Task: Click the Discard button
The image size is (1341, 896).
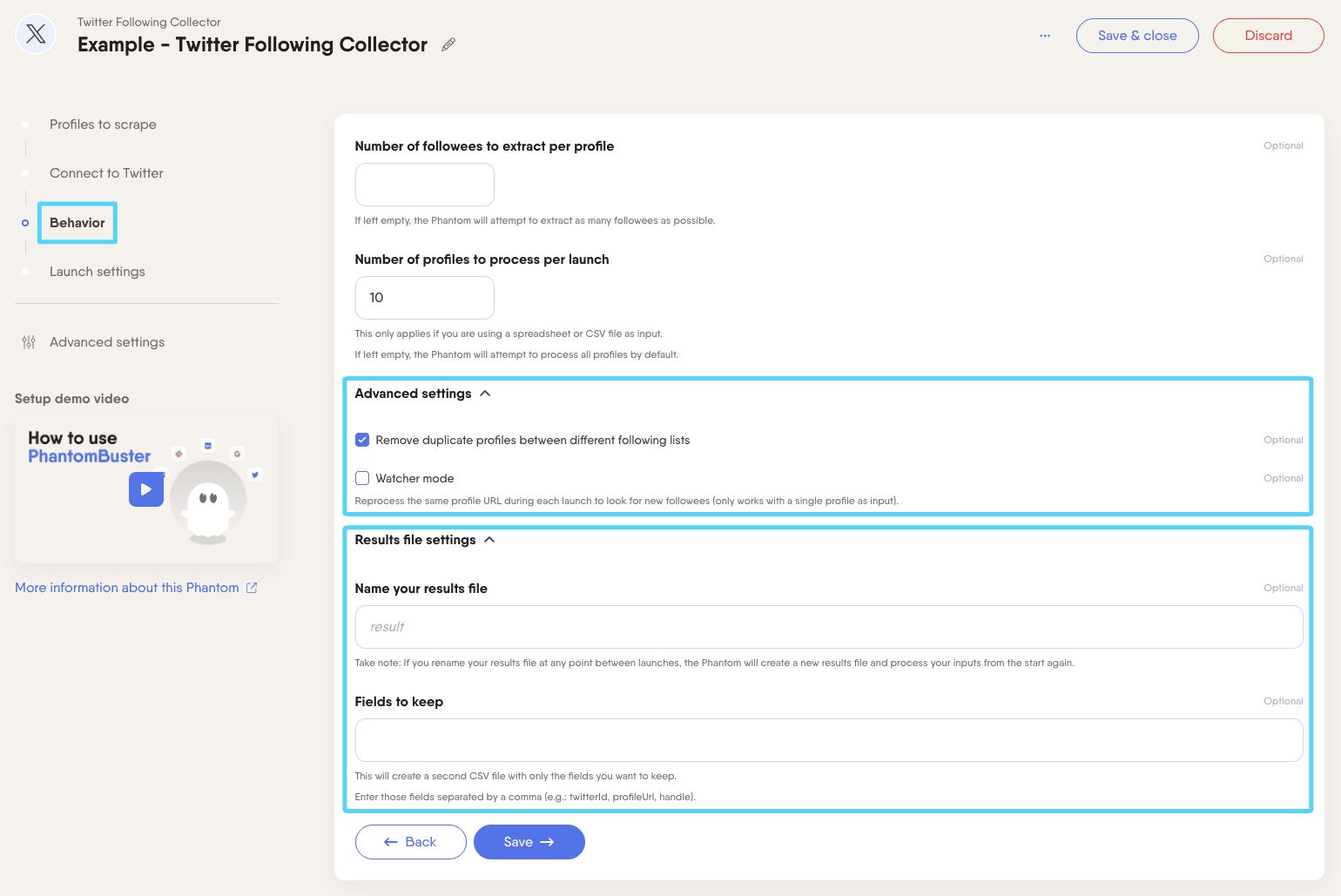Action: 1268,36
